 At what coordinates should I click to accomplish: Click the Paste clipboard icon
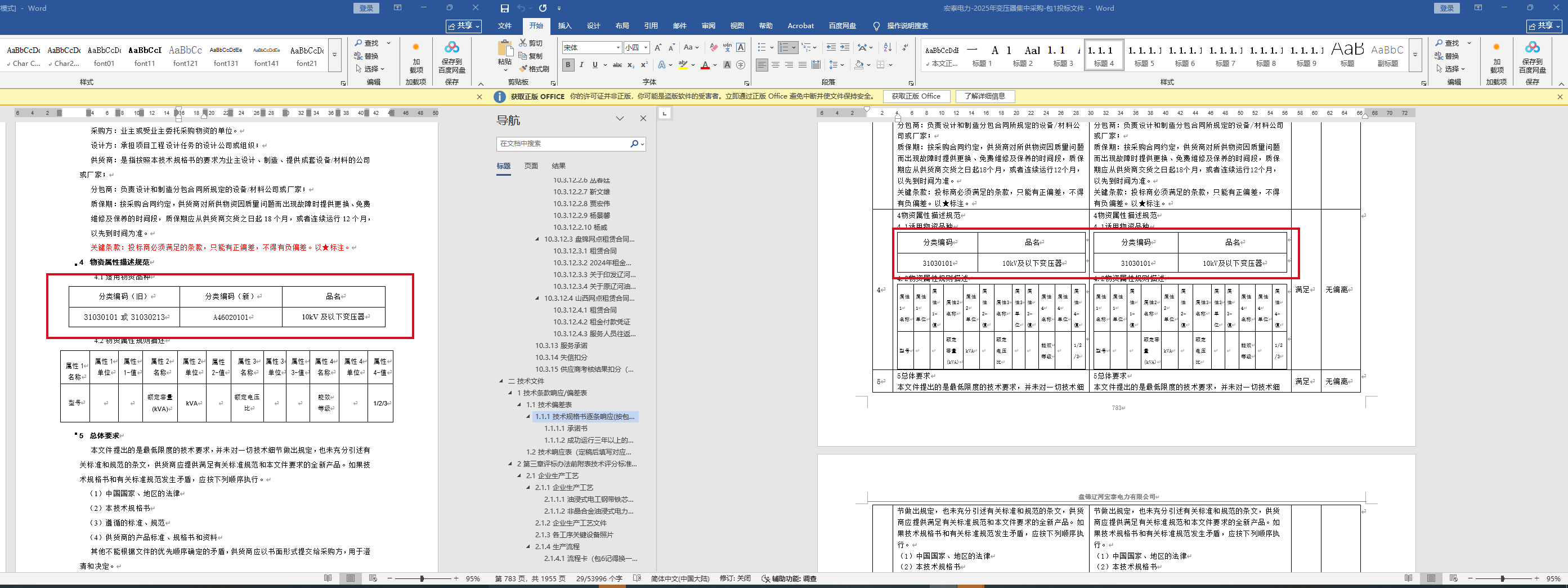tap(505, 49)
